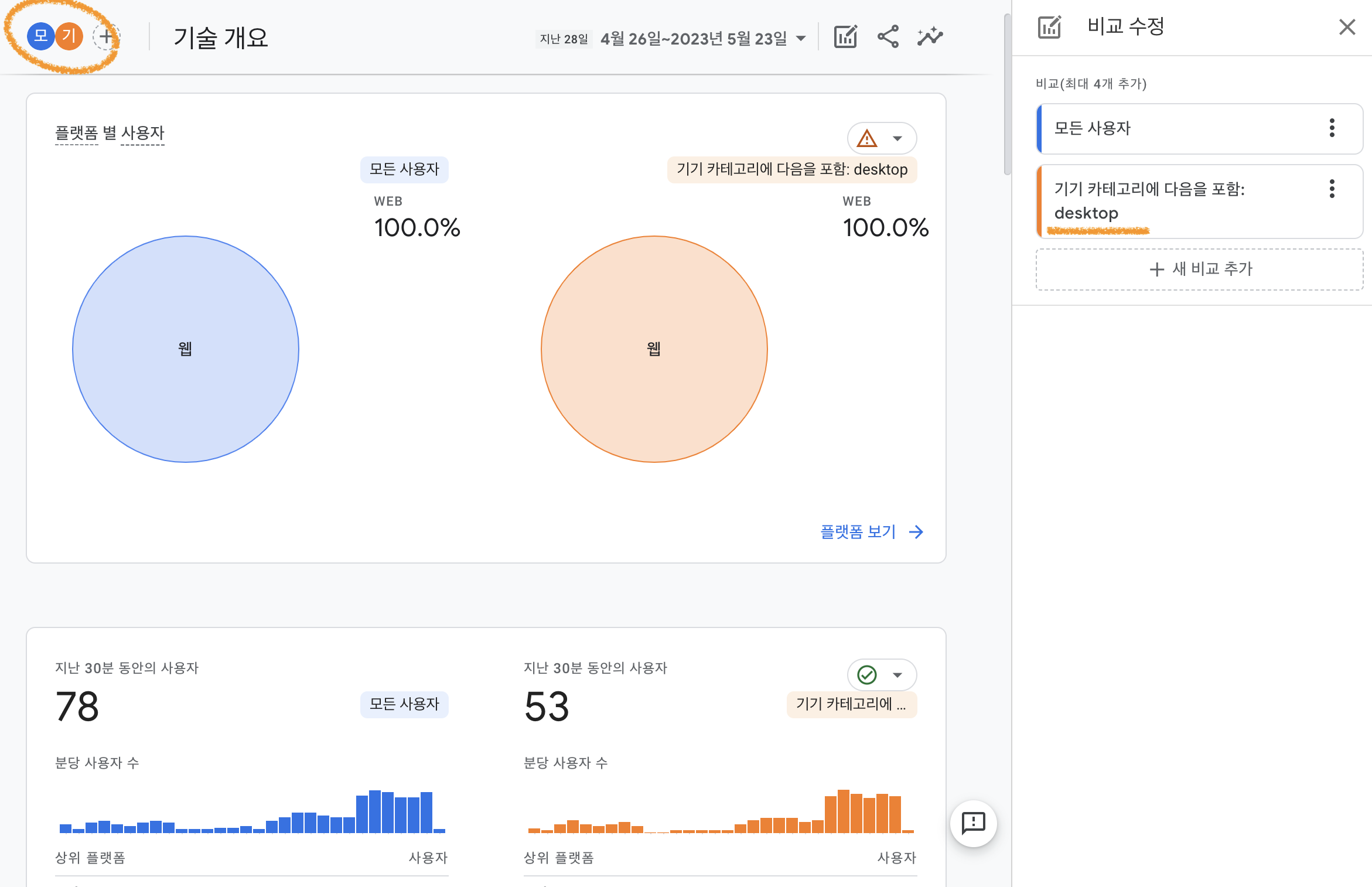Expand the warning triangle data quality dropdown
Viewport: 1372px width, 887px height.
click(x=882, y=138)
